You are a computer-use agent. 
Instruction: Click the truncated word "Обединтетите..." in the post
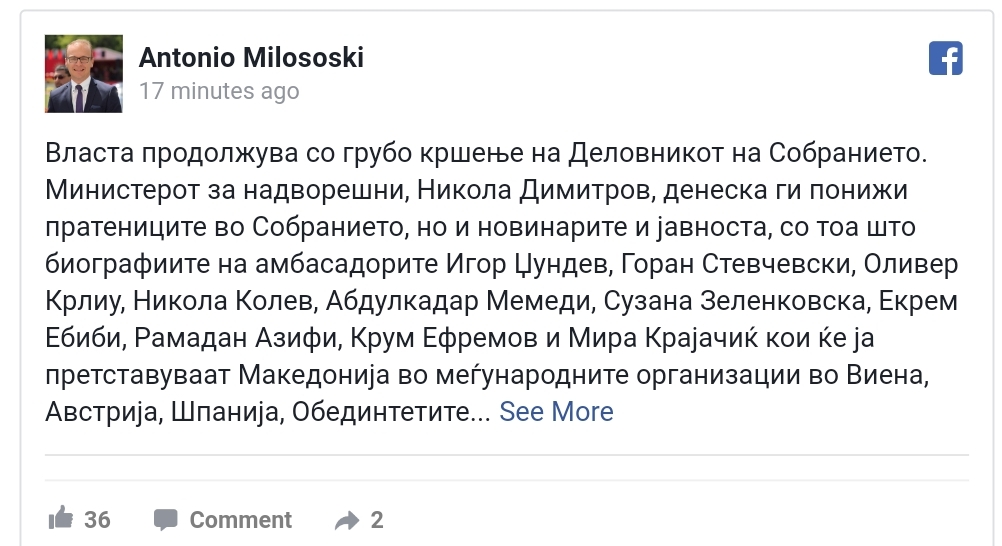390,412
